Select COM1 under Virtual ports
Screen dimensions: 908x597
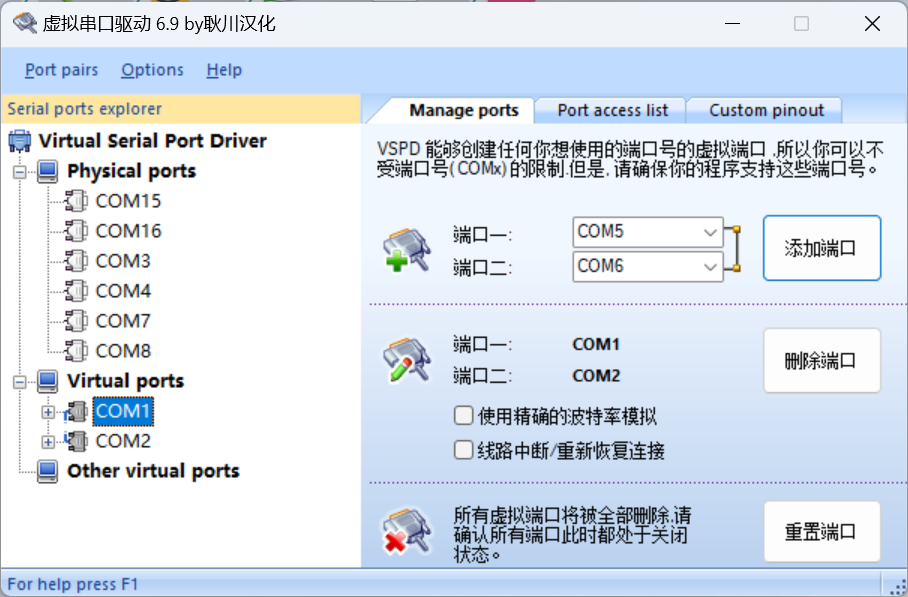coord(123,412)
